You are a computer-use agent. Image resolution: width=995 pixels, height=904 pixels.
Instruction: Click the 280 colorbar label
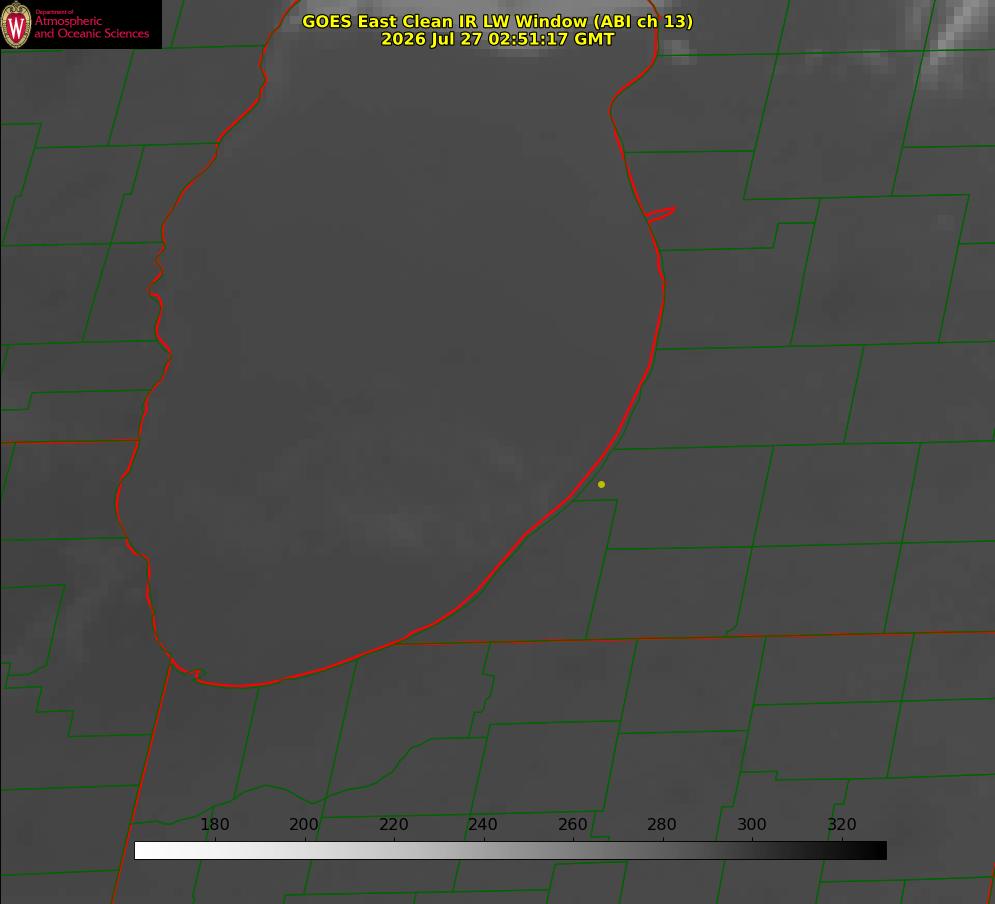tap(662, 824)
